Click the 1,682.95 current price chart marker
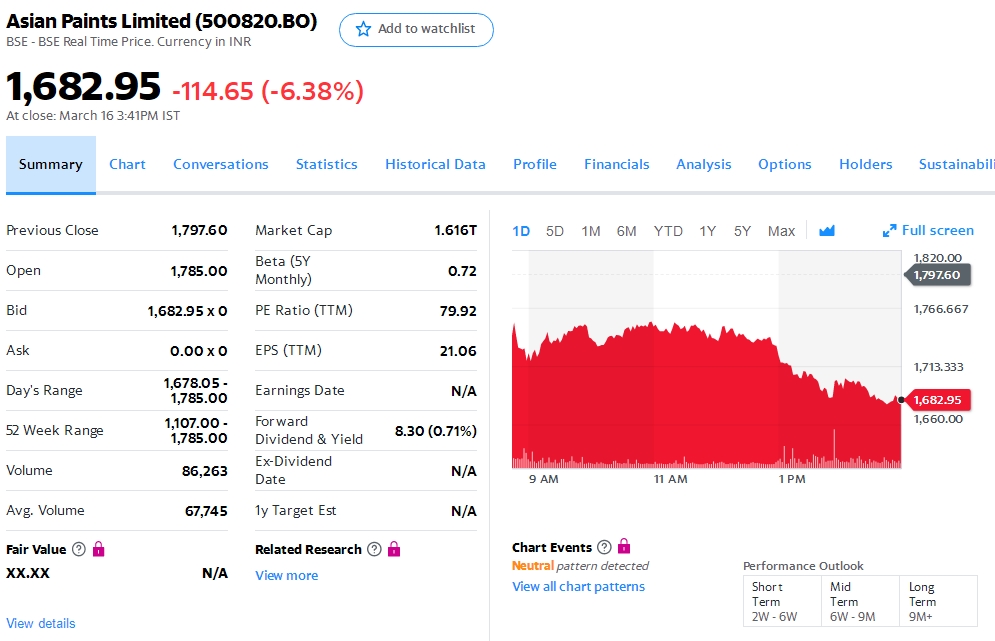995x641 pixels. pyautogui.click(x=938, y=400)
